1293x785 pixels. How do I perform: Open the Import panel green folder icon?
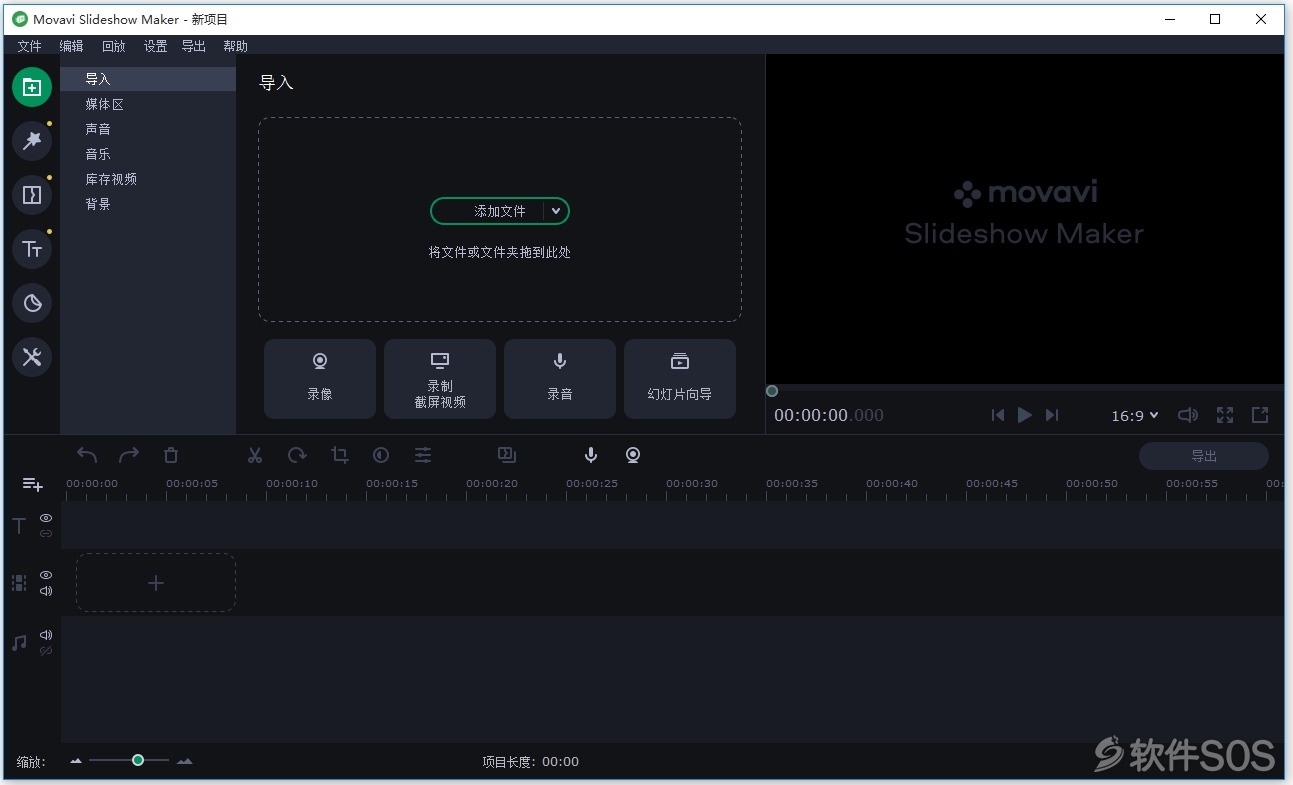tap(32, 87)
